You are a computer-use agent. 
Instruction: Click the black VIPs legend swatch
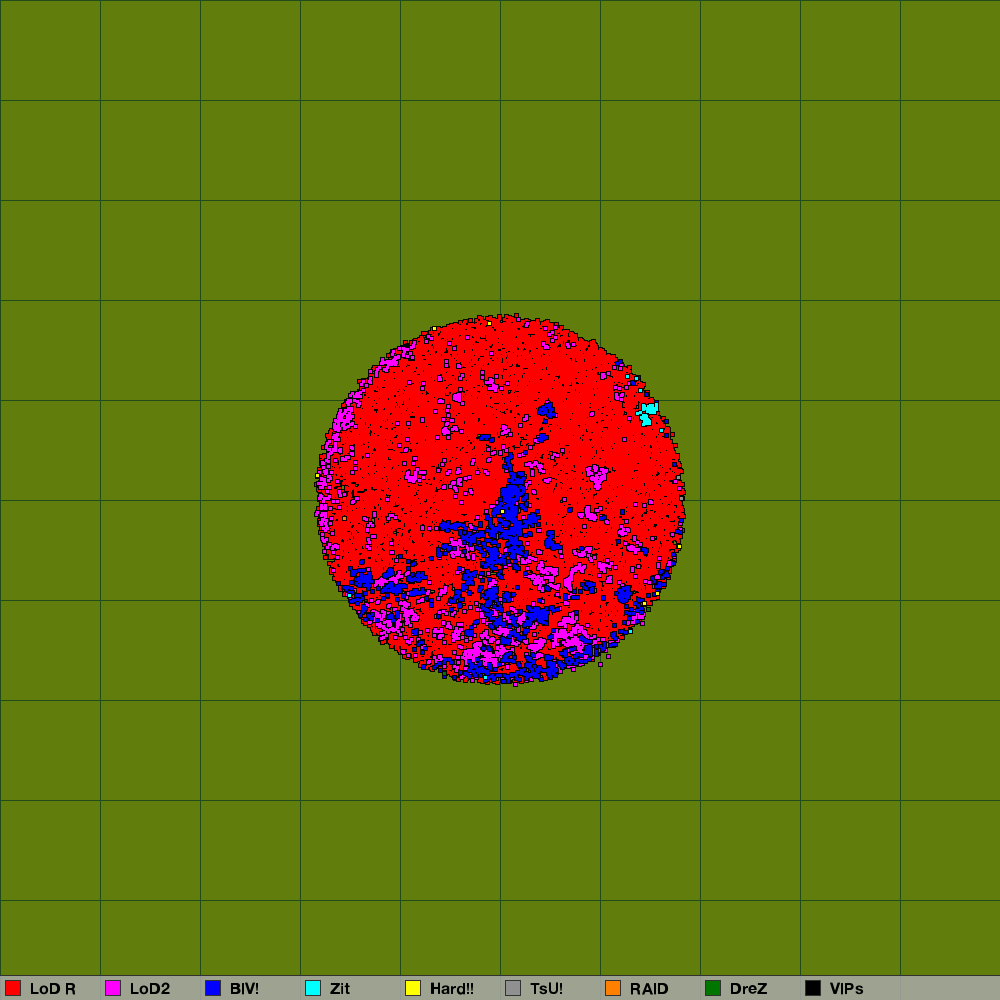[x=813, y=988]
